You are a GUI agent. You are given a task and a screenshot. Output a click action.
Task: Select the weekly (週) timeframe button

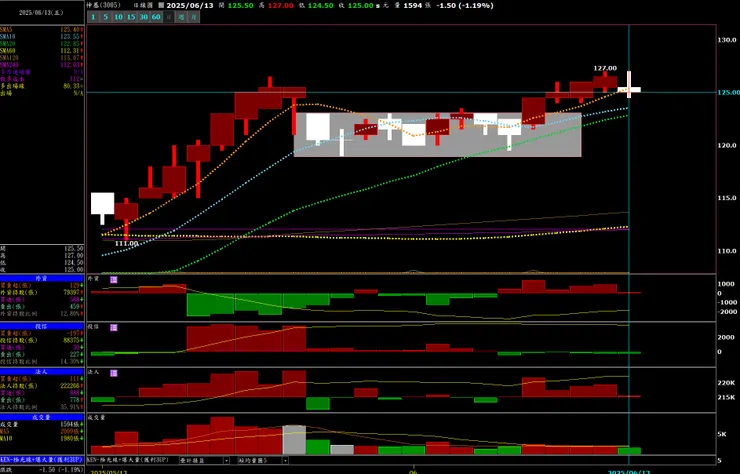coord(181,17)
